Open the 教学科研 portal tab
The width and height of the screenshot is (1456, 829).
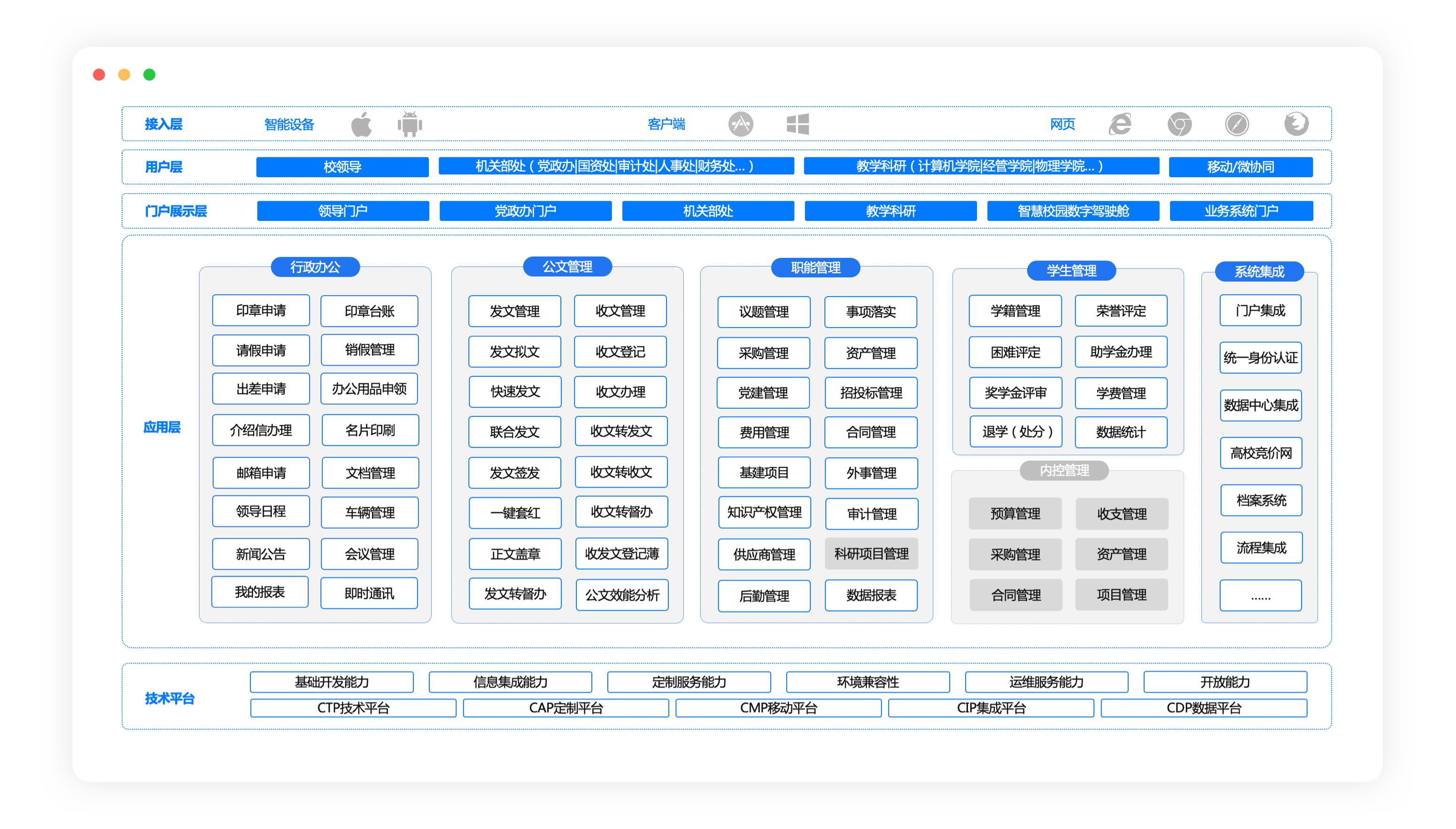point(891,211)
